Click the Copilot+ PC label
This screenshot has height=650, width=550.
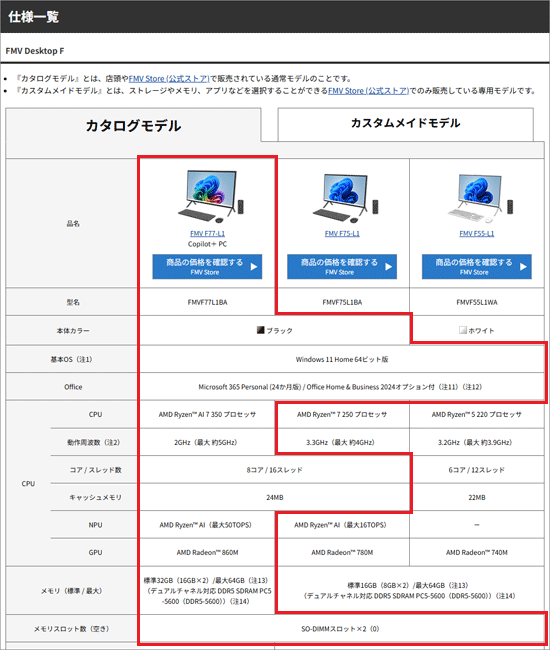pyautogui.click(x=207, y=244)
